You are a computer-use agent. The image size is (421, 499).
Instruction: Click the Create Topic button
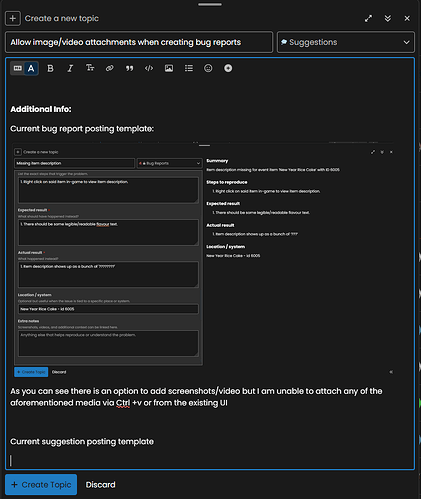click(41, 485)
